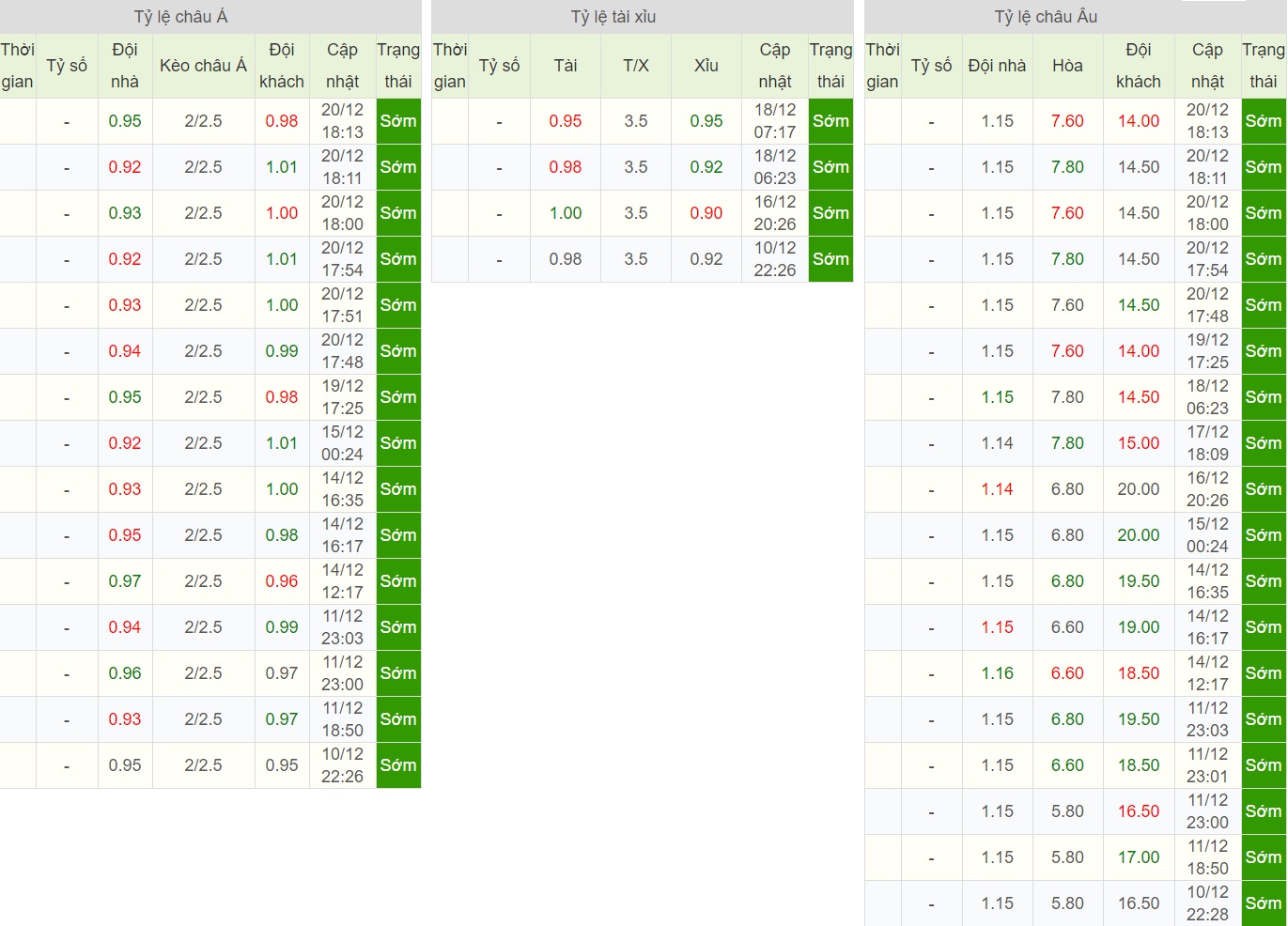Click 'Sớm' status in the 10/12 22:28 row
The width and height of the screenshot is (1288, 926).
pyautogui.click(x=1264, y=903)
